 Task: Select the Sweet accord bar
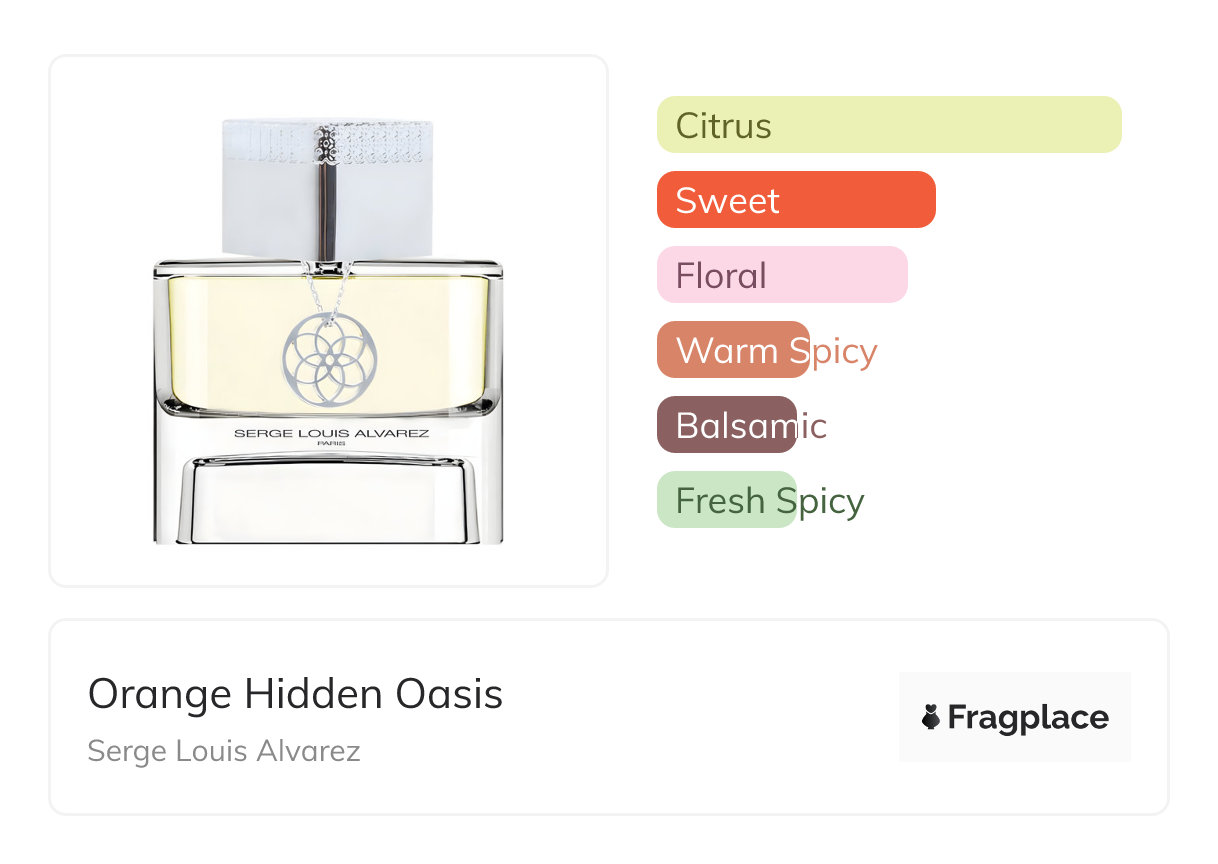coord(796,200)
